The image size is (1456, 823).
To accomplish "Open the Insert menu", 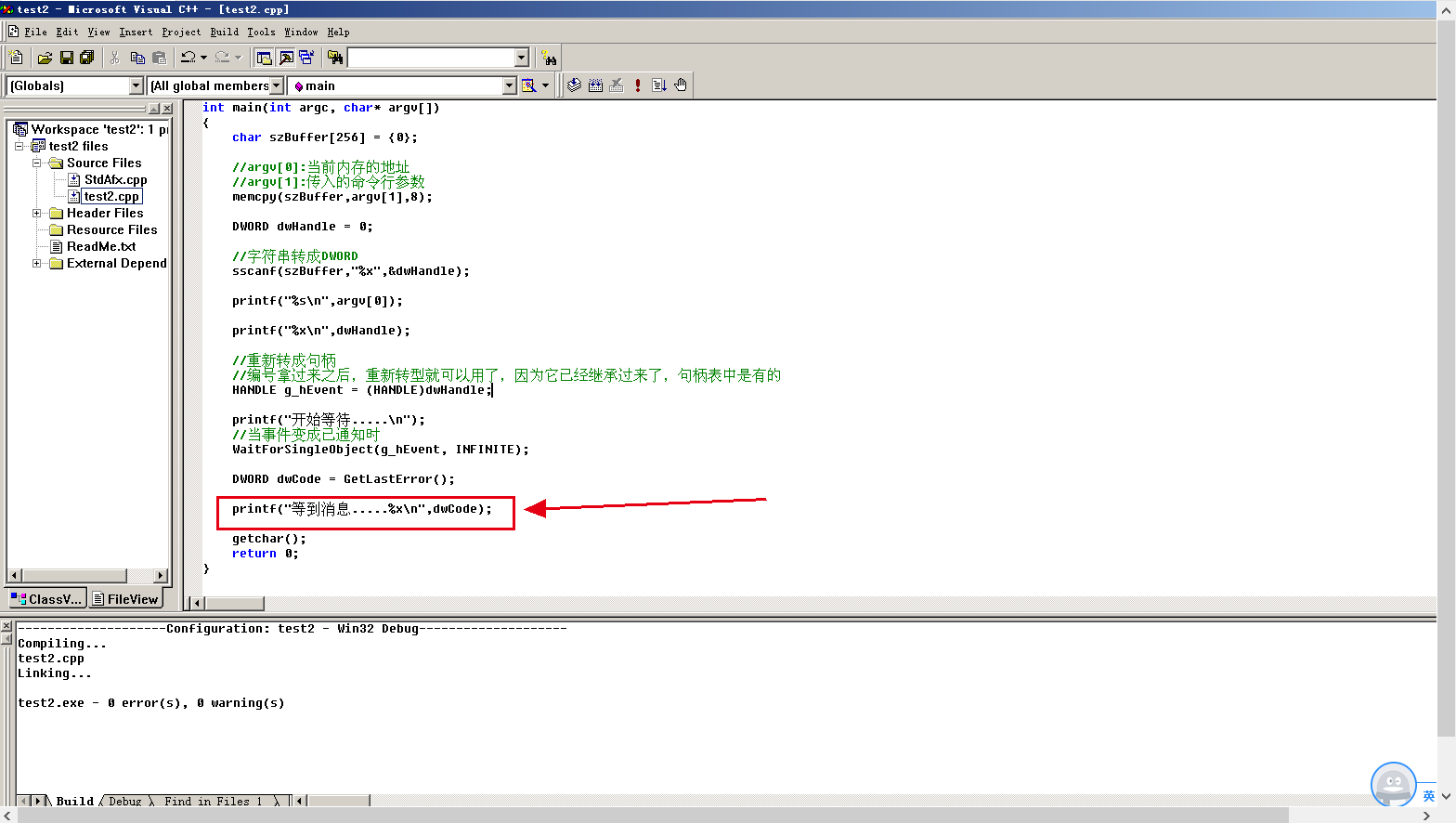I will point(136,32).
